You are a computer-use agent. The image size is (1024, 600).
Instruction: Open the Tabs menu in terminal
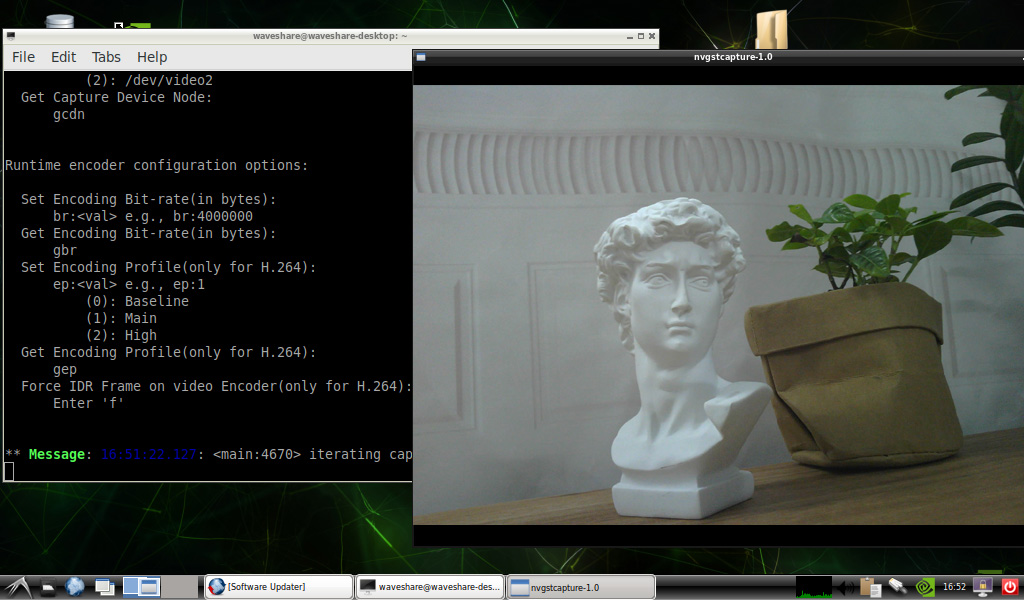tap(106, 57)
